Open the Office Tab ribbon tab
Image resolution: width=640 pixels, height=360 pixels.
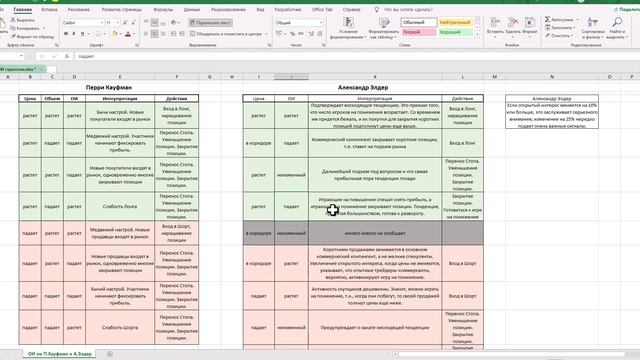(322, 9)
